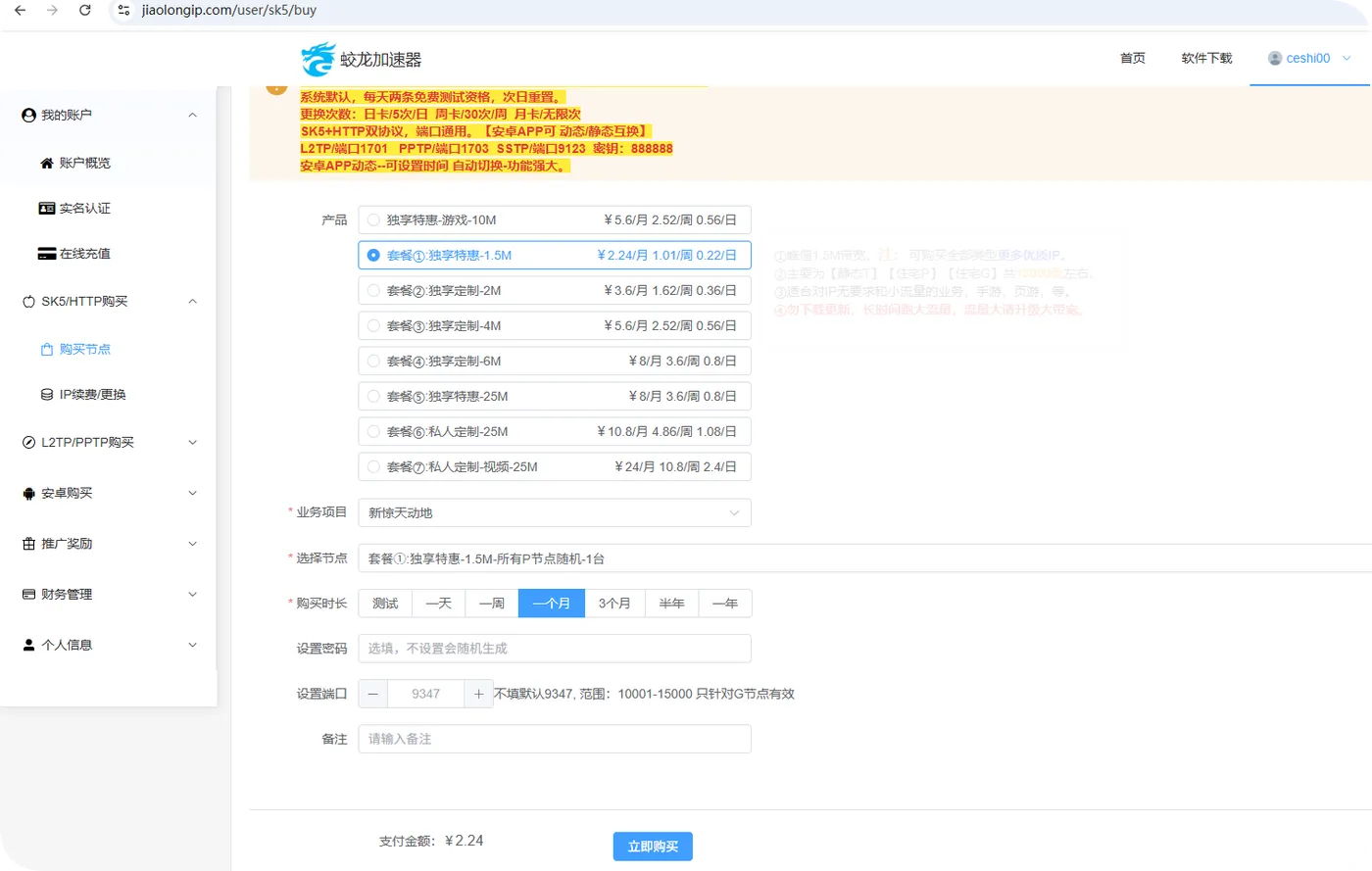Click the icon beside 财务管理

click(x=28, y=595)
